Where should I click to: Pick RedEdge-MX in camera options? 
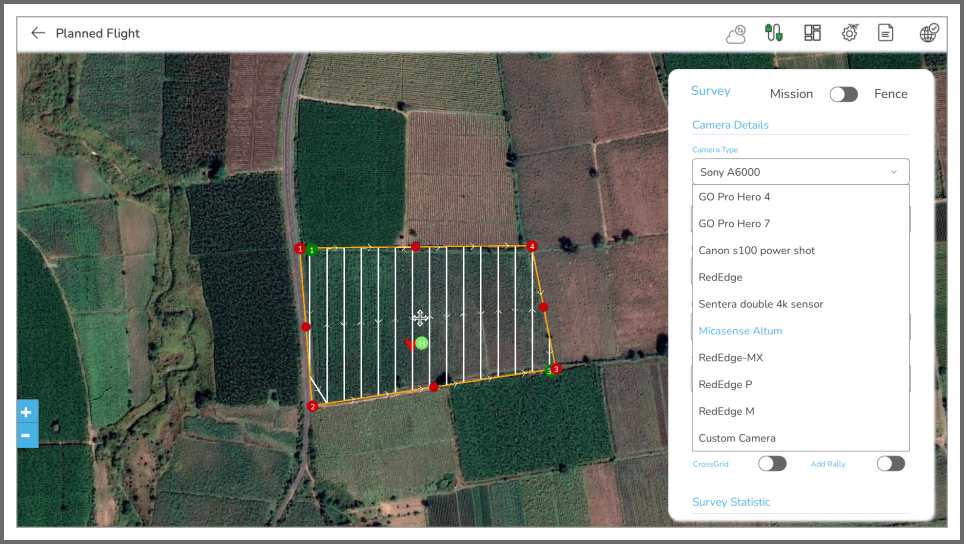tap(731, 358)
